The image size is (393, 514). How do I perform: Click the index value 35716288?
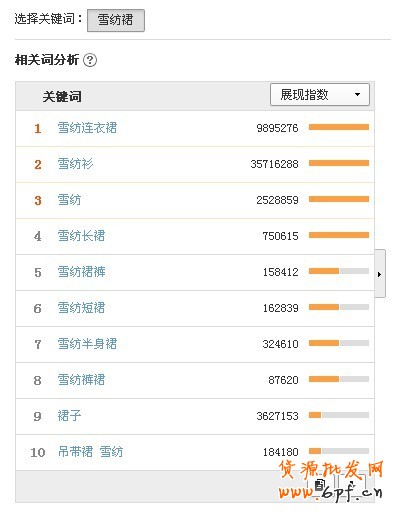coord(274,164)
